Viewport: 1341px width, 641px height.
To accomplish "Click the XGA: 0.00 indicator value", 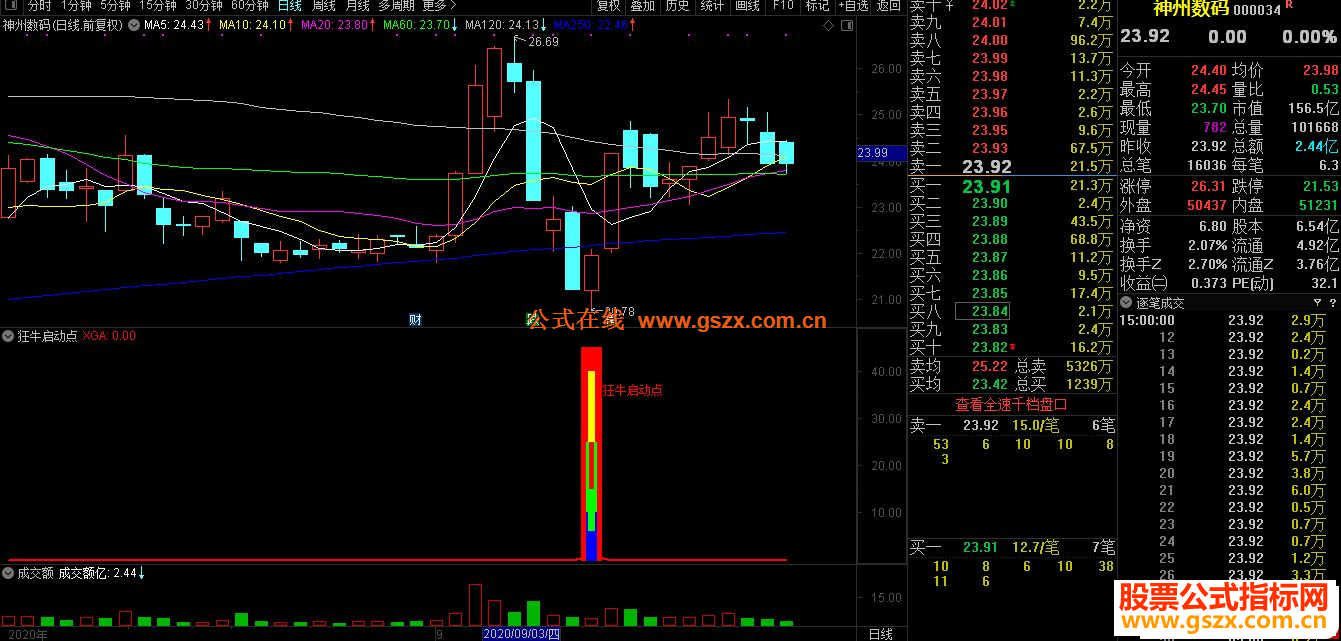I will click(109, 336).
